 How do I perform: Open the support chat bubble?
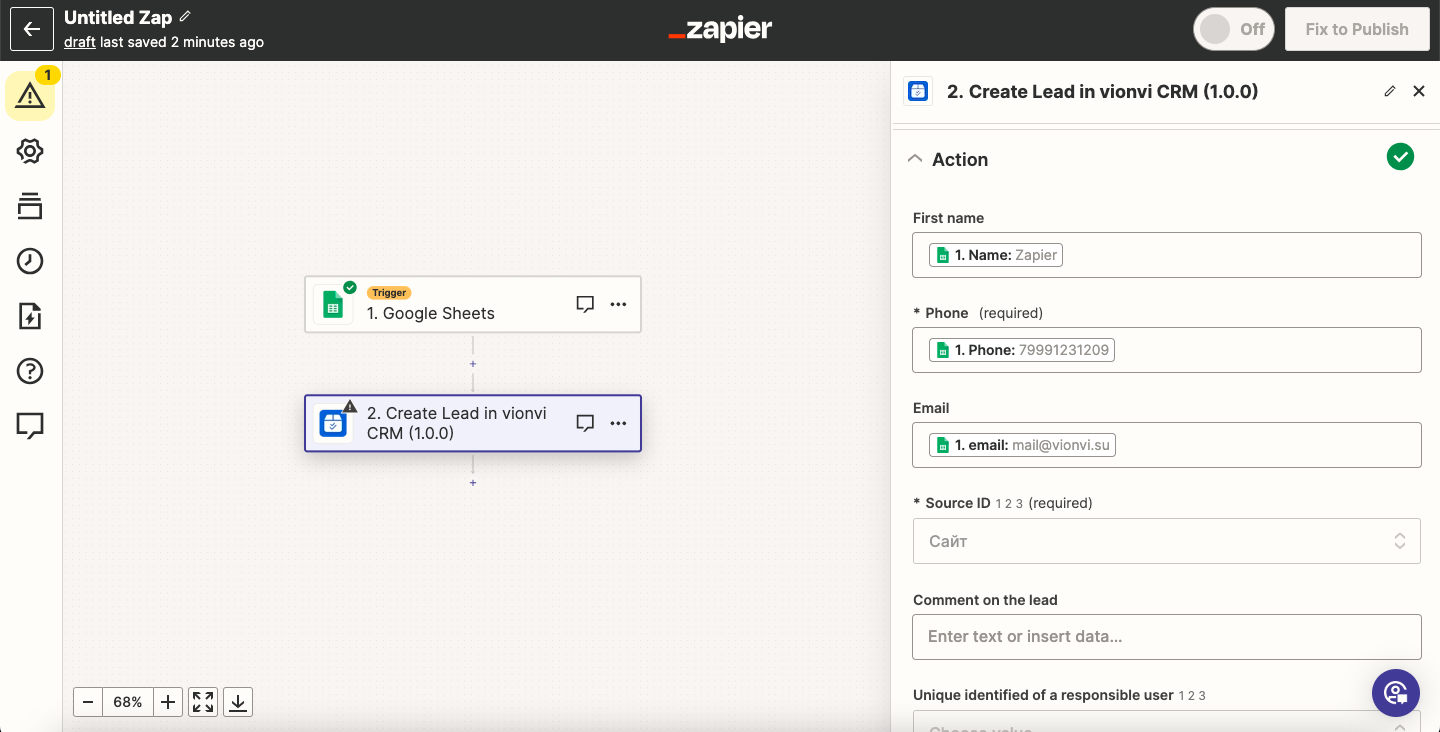(1396, 693)
